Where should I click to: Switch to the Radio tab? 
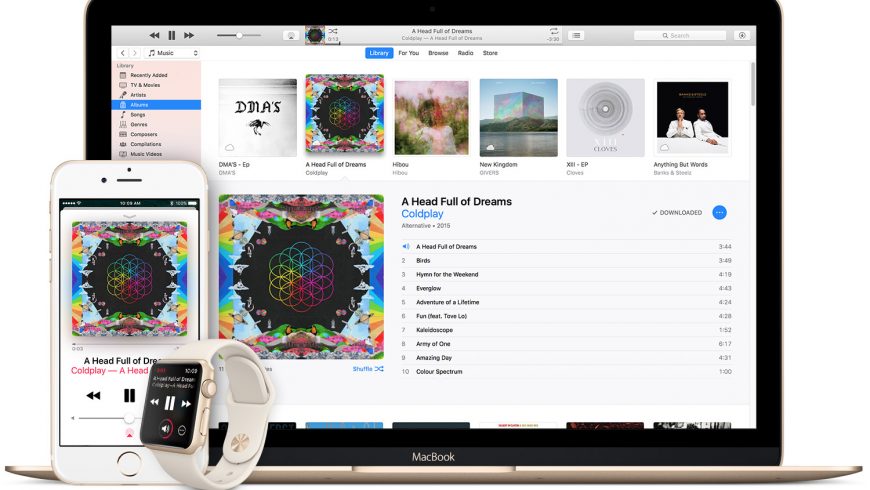click(465, 53)
